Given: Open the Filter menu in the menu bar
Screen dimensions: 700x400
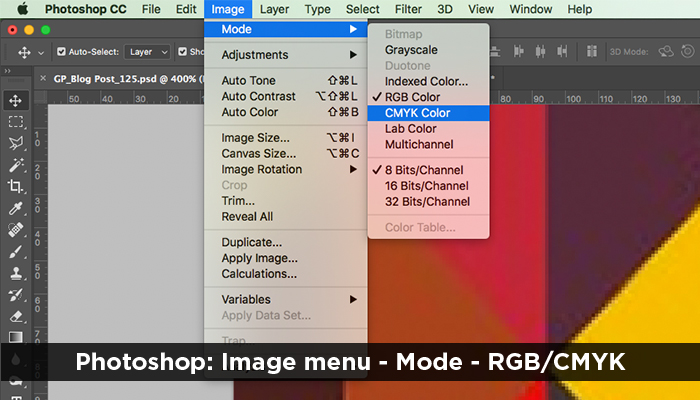Looking at the screenshot, I should click(x=407, y=9).
